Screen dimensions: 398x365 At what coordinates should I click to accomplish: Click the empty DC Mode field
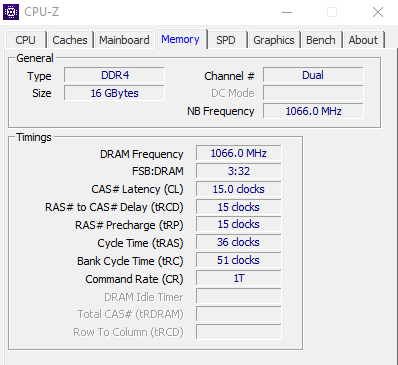point(313,93)
